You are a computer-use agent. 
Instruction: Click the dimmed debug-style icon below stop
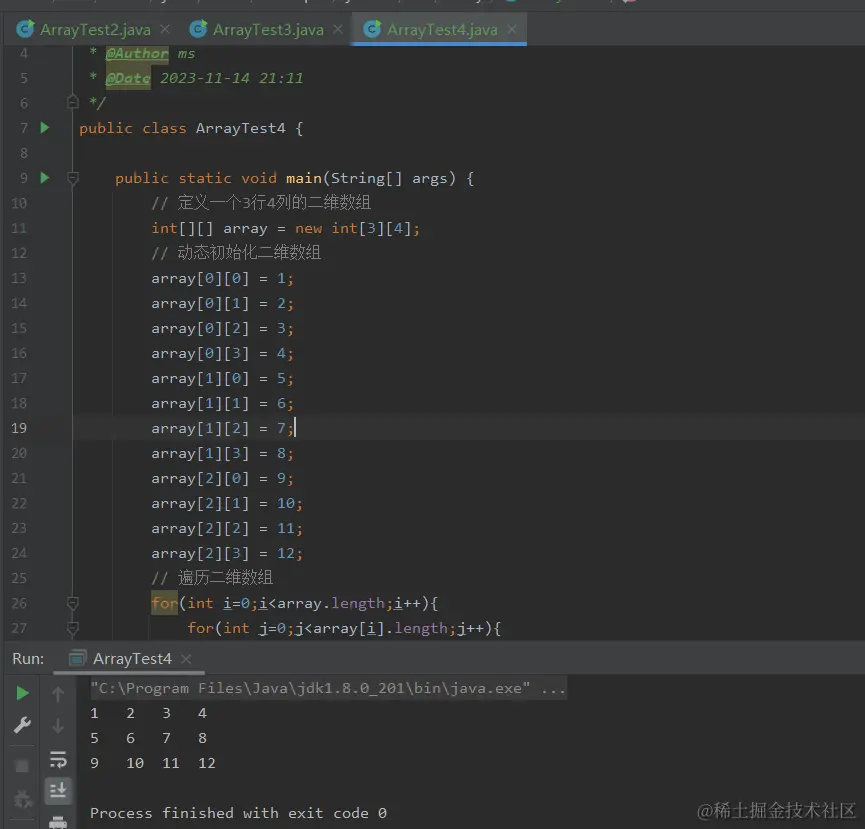[23, 798]
